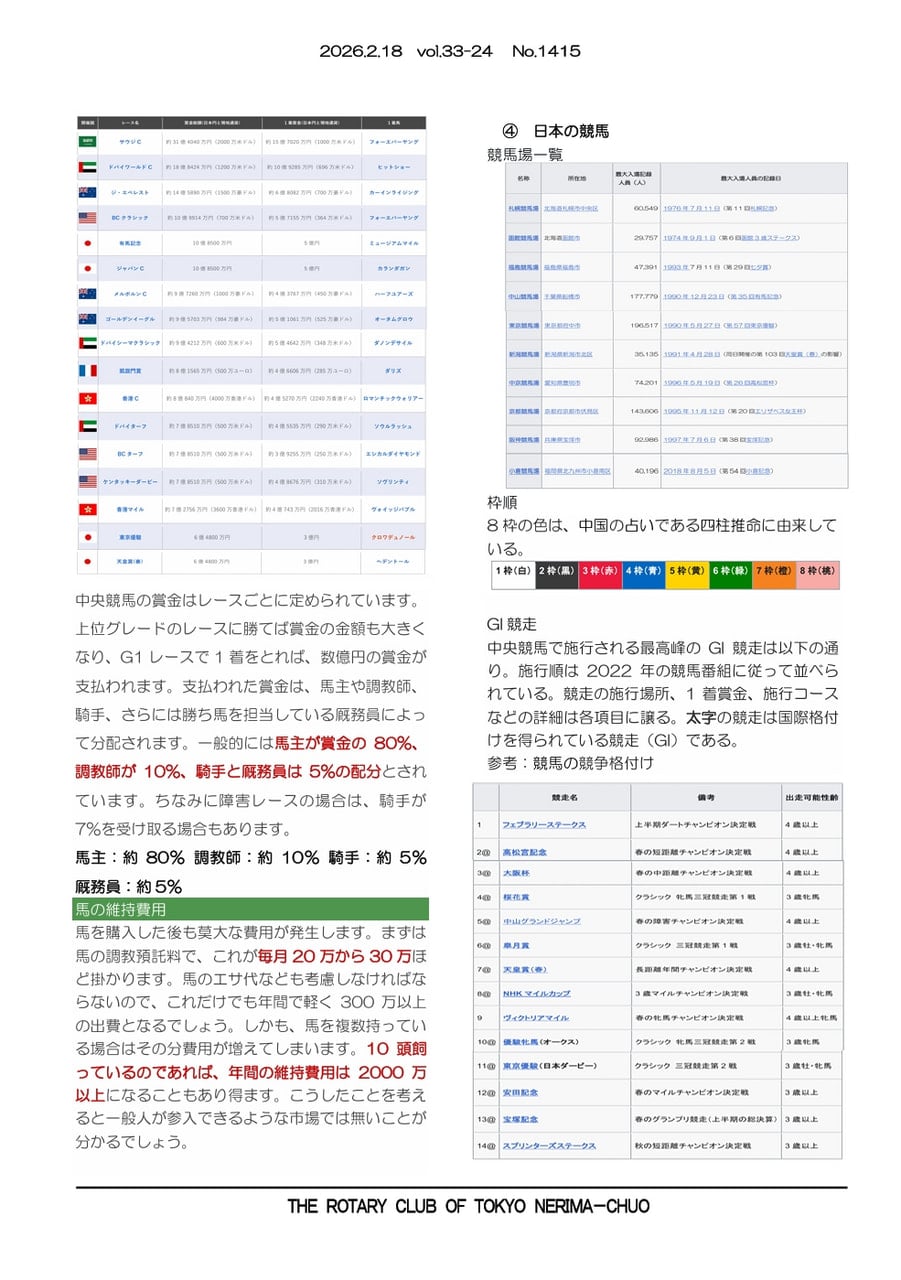901x1280 pixels.
Task: Select the French flag beside 凱旋門賞
Action: click(88, 370)
